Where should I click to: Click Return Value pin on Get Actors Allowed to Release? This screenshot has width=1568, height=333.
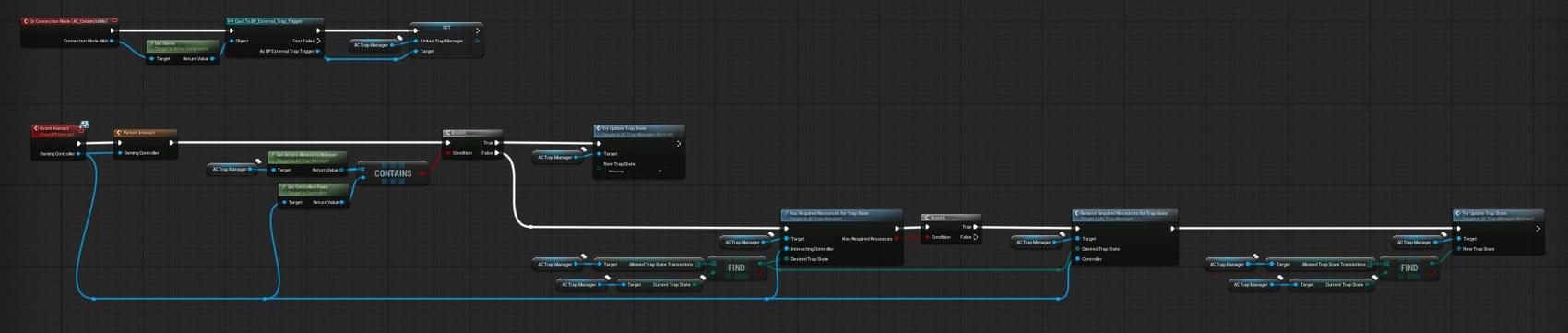point(342,170)
